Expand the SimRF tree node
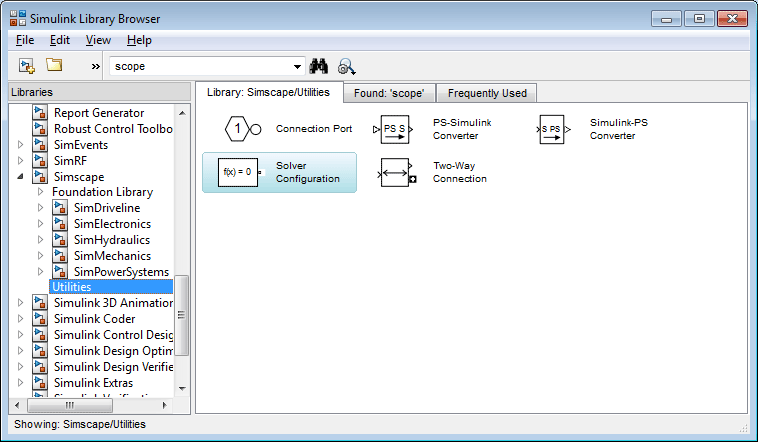 pos(20,161)
